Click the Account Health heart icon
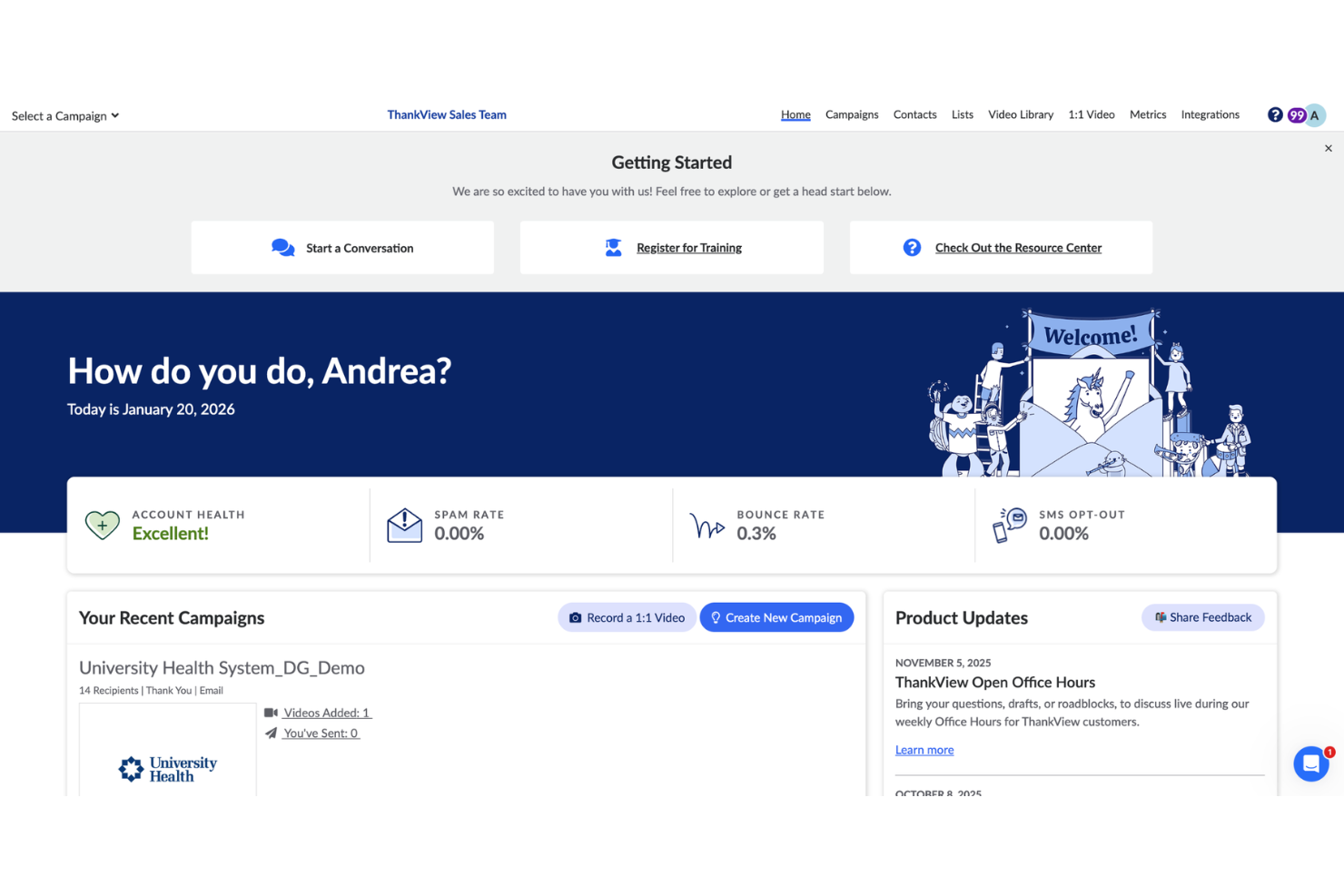This screenshot has height=896, width=1344. [102, 525]
